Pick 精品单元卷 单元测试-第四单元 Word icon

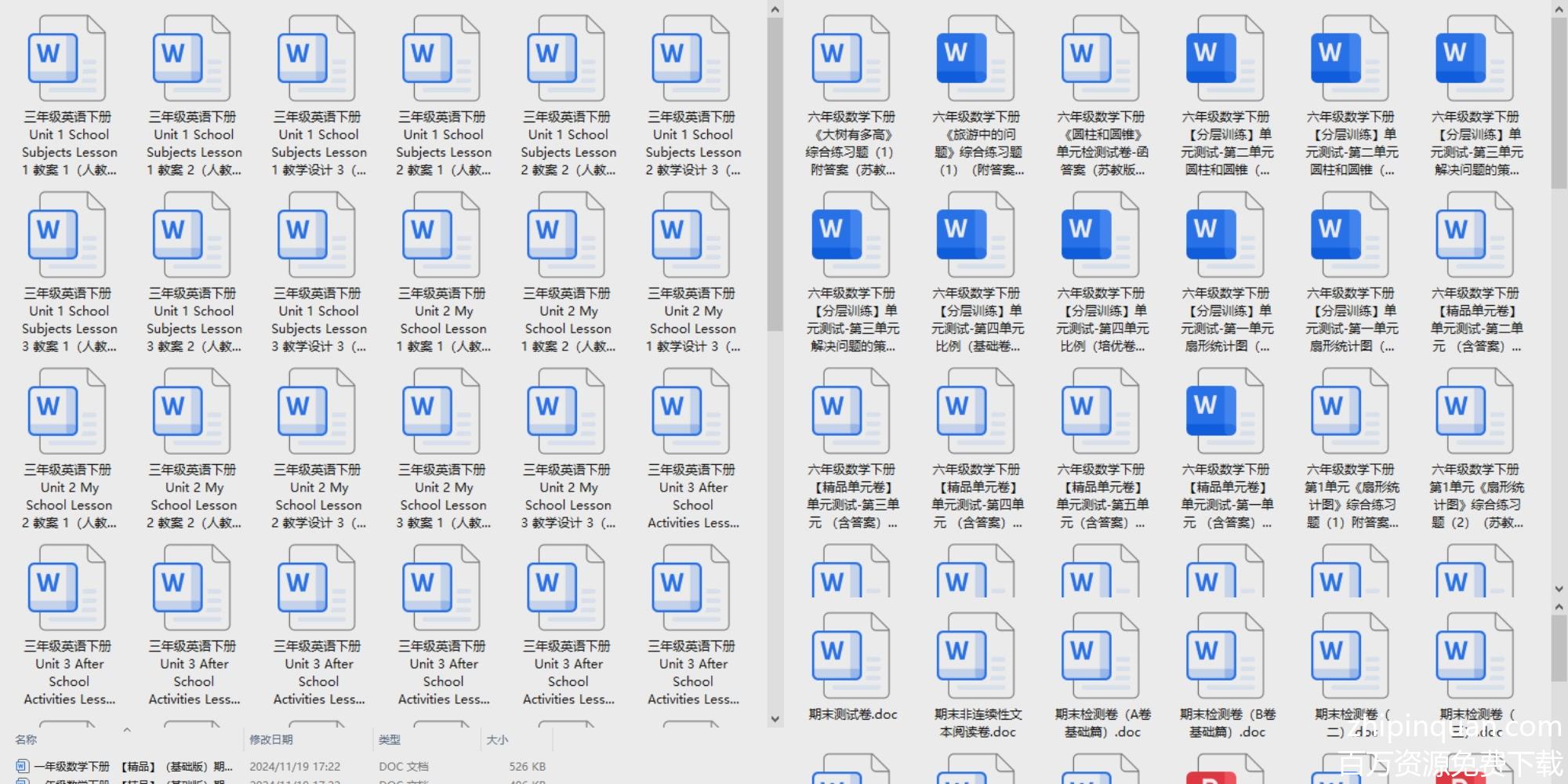click(x=975, y=412)
